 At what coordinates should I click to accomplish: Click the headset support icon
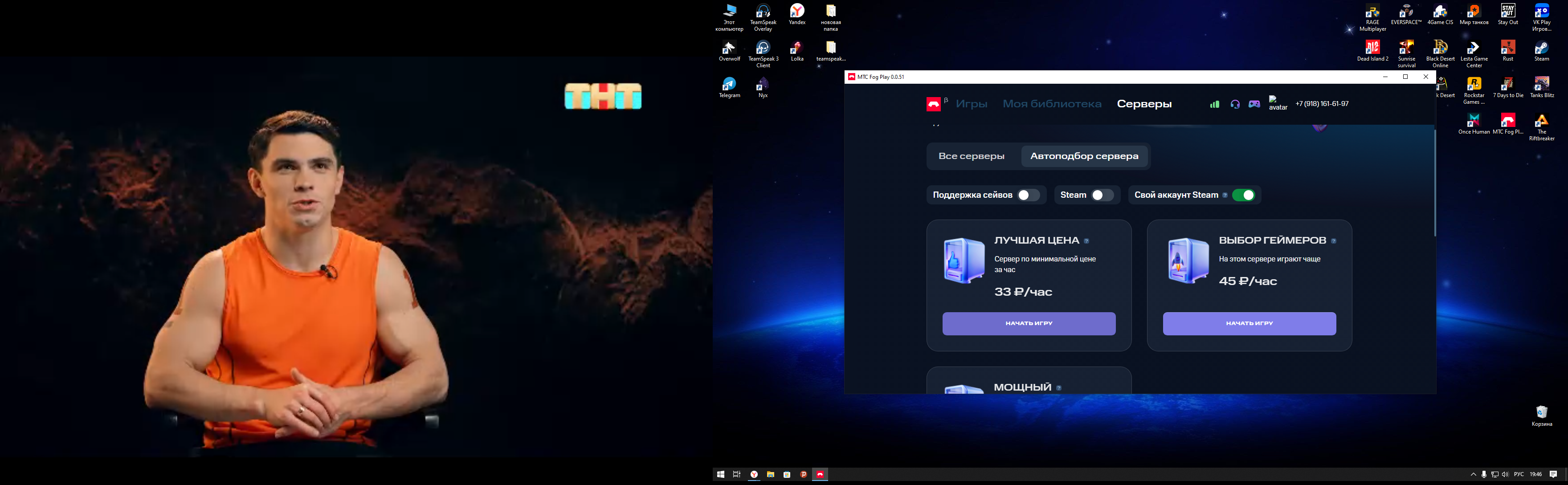1235,104
